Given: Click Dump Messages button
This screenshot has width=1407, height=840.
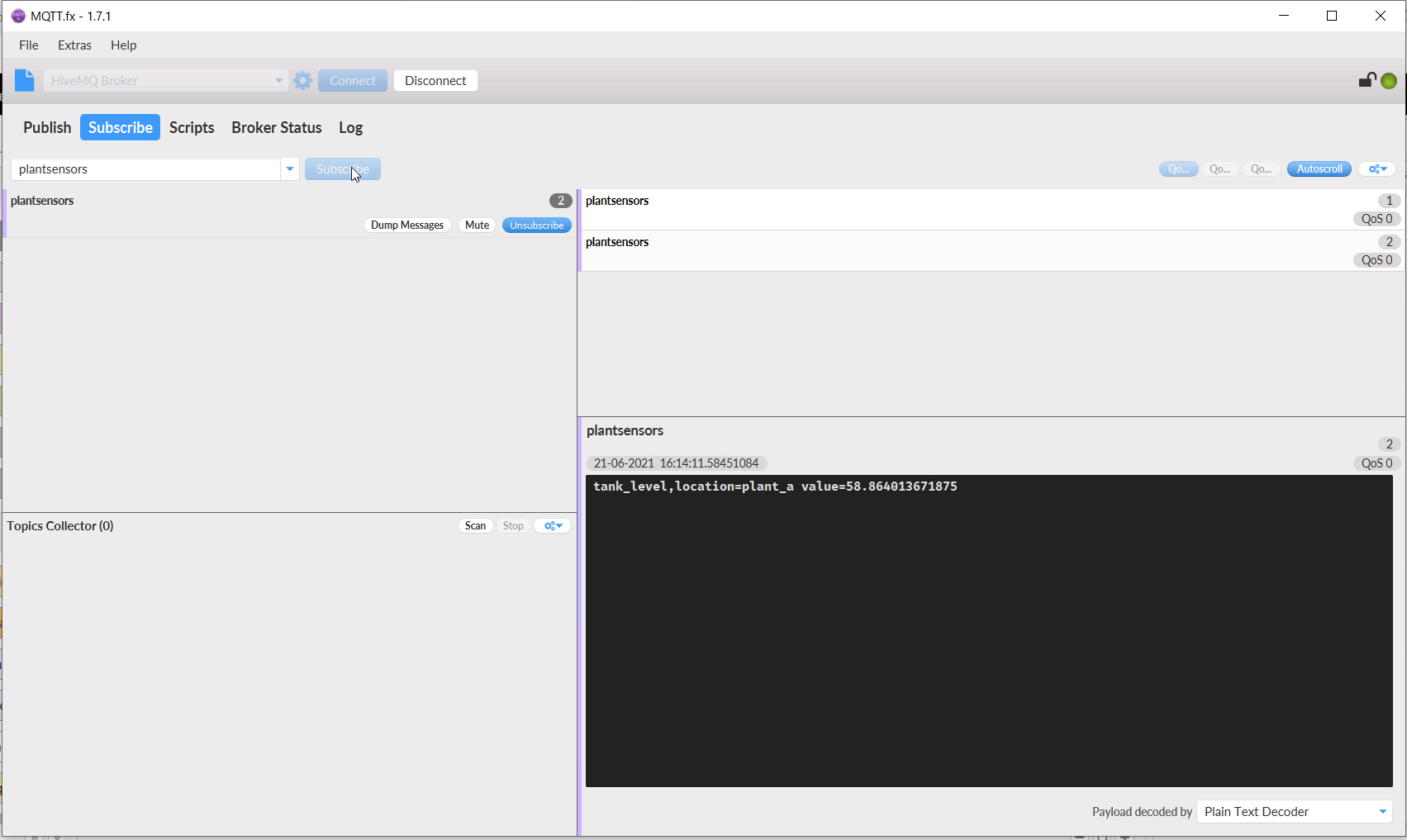Looking at the screenshot, I should 407,225.
